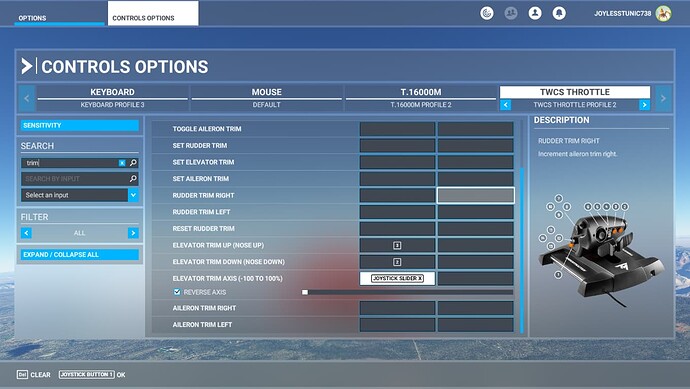Click the search magnifier beside trim field

(133, 163)
